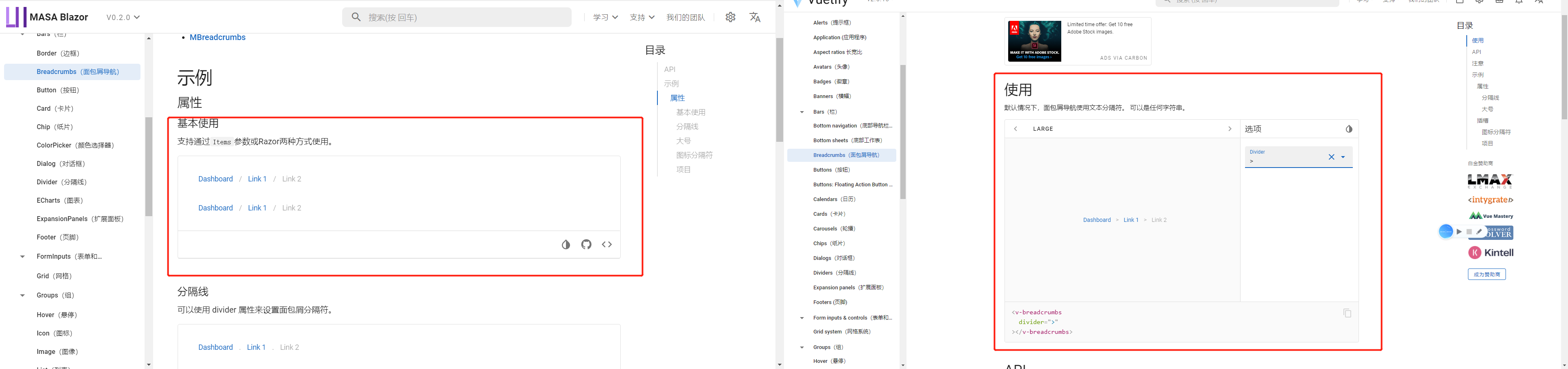Open MASA Blazor settings gear
The width and height of the screenshot is (1568, 369).
(731, 17)
